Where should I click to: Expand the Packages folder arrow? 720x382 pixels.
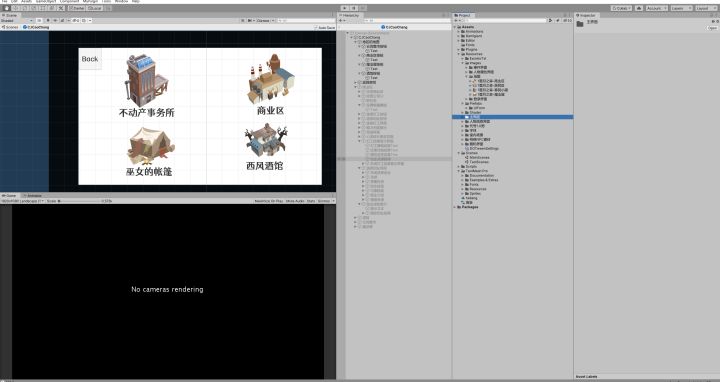pyautogui.click(x=456, y=207)
